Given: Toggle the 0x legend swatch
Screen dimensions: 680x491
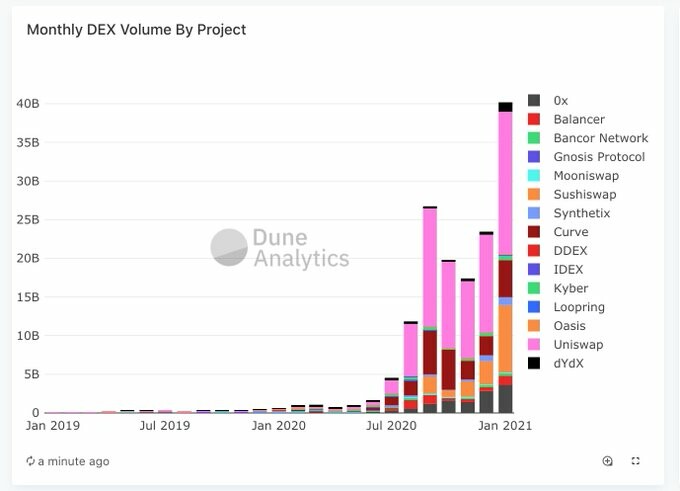Looking at the screenshot, I should pyautogui.click(x=534, y=101).
